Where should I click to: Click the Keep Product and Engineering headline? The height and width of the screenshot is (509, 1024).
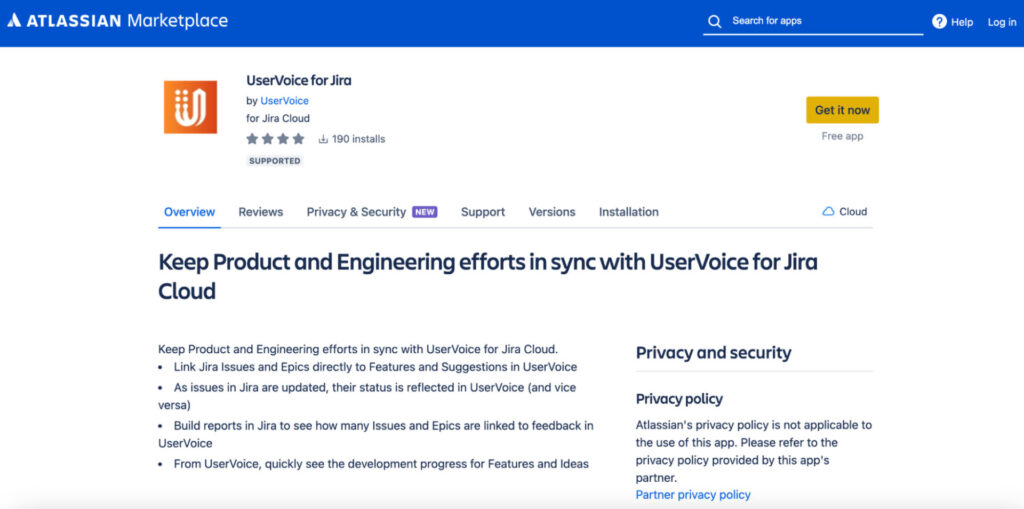pyautogui.click(x=488, y=276)
